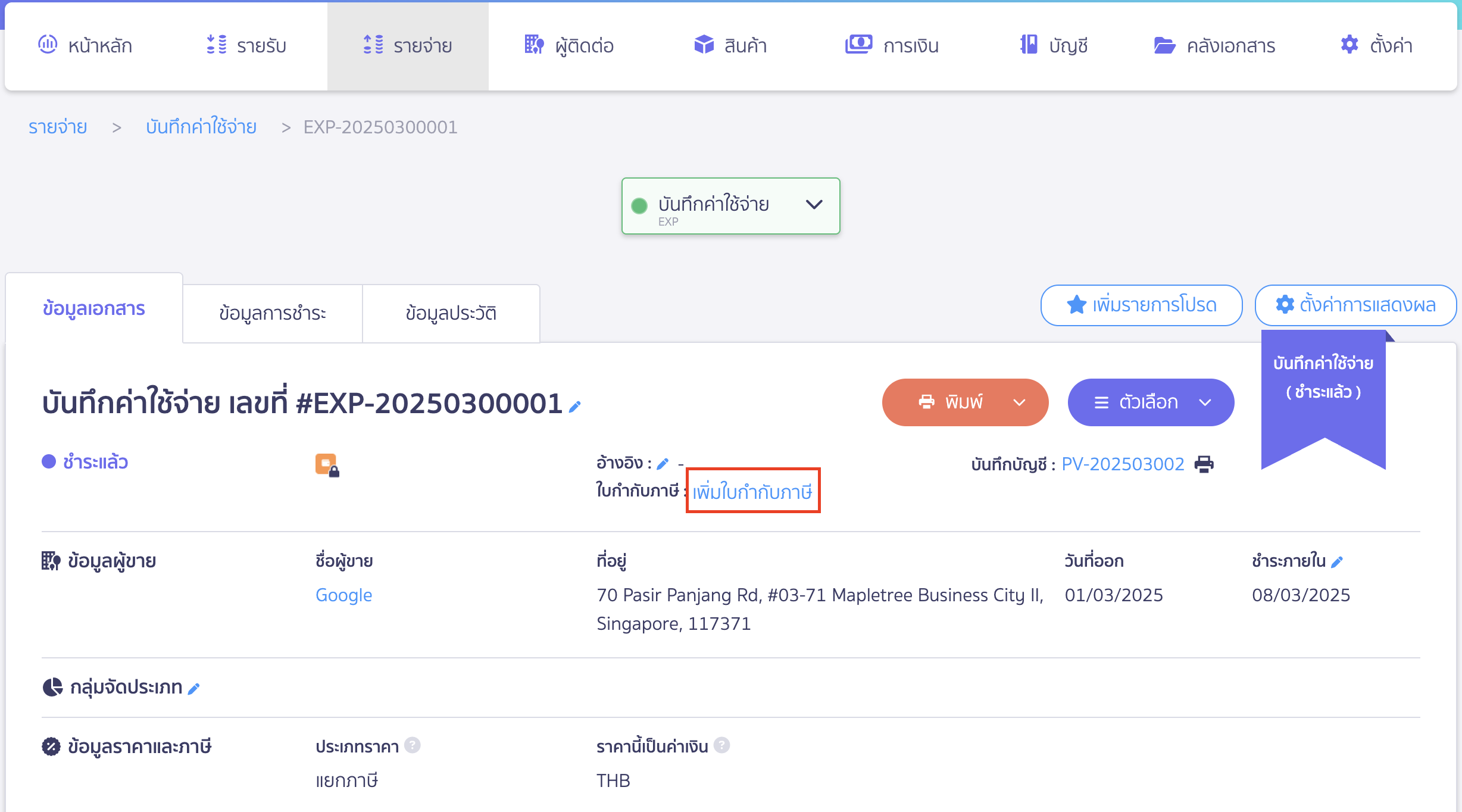Open the บัญชี accounting menu
Screen dimensions: 1462x812
click(1054, 45)
